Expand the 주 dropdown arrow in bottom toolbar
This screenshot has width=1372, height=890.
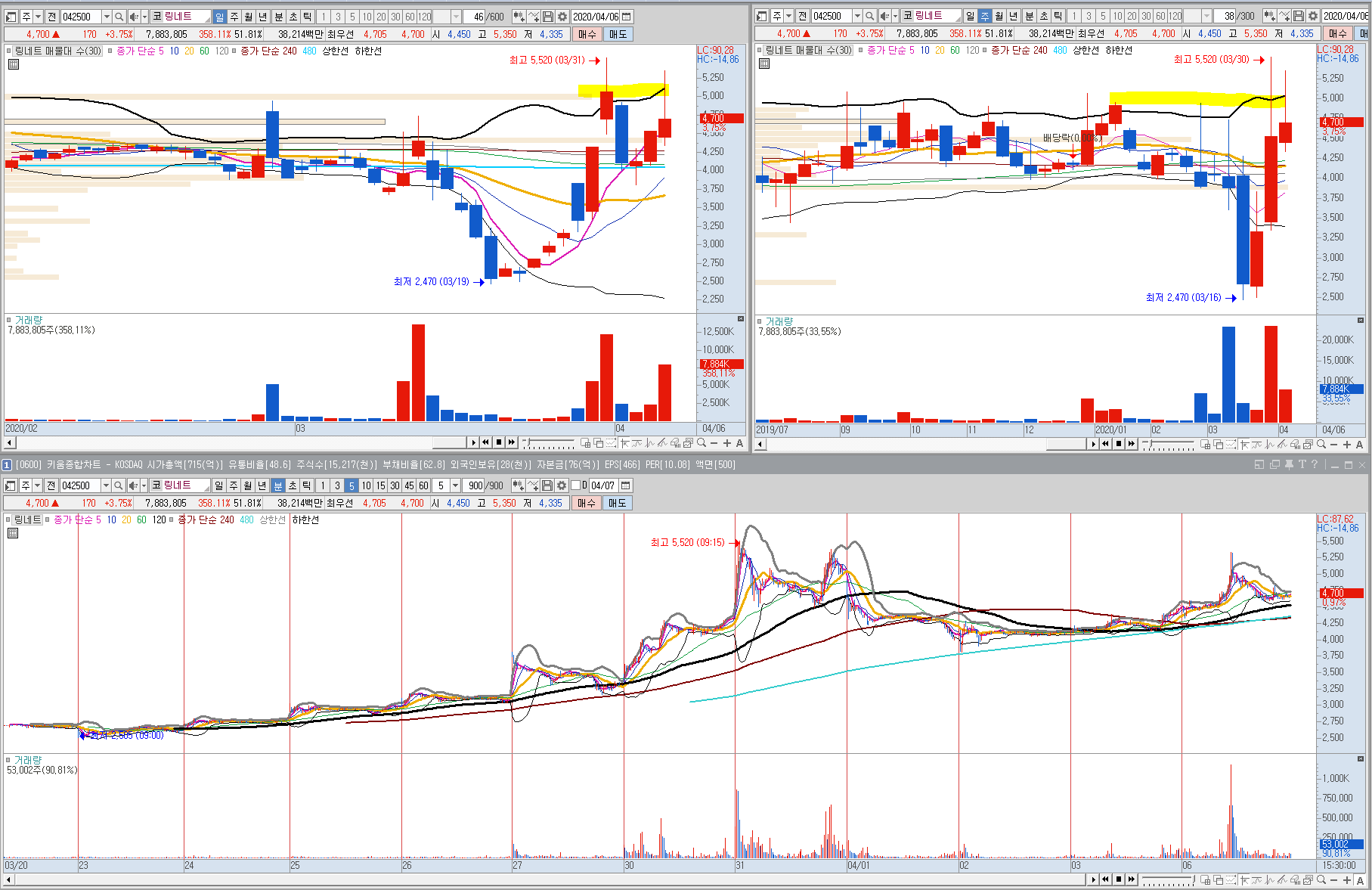pos(38,485)
